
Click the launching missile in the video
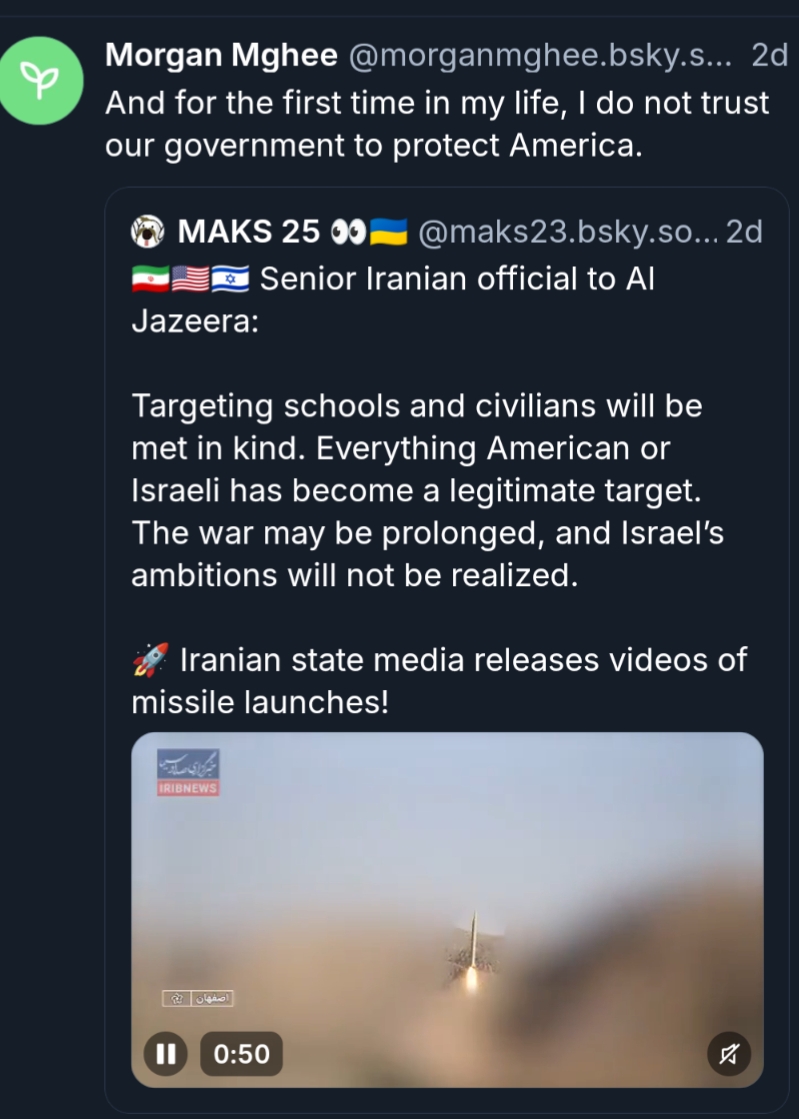(473, 950)
